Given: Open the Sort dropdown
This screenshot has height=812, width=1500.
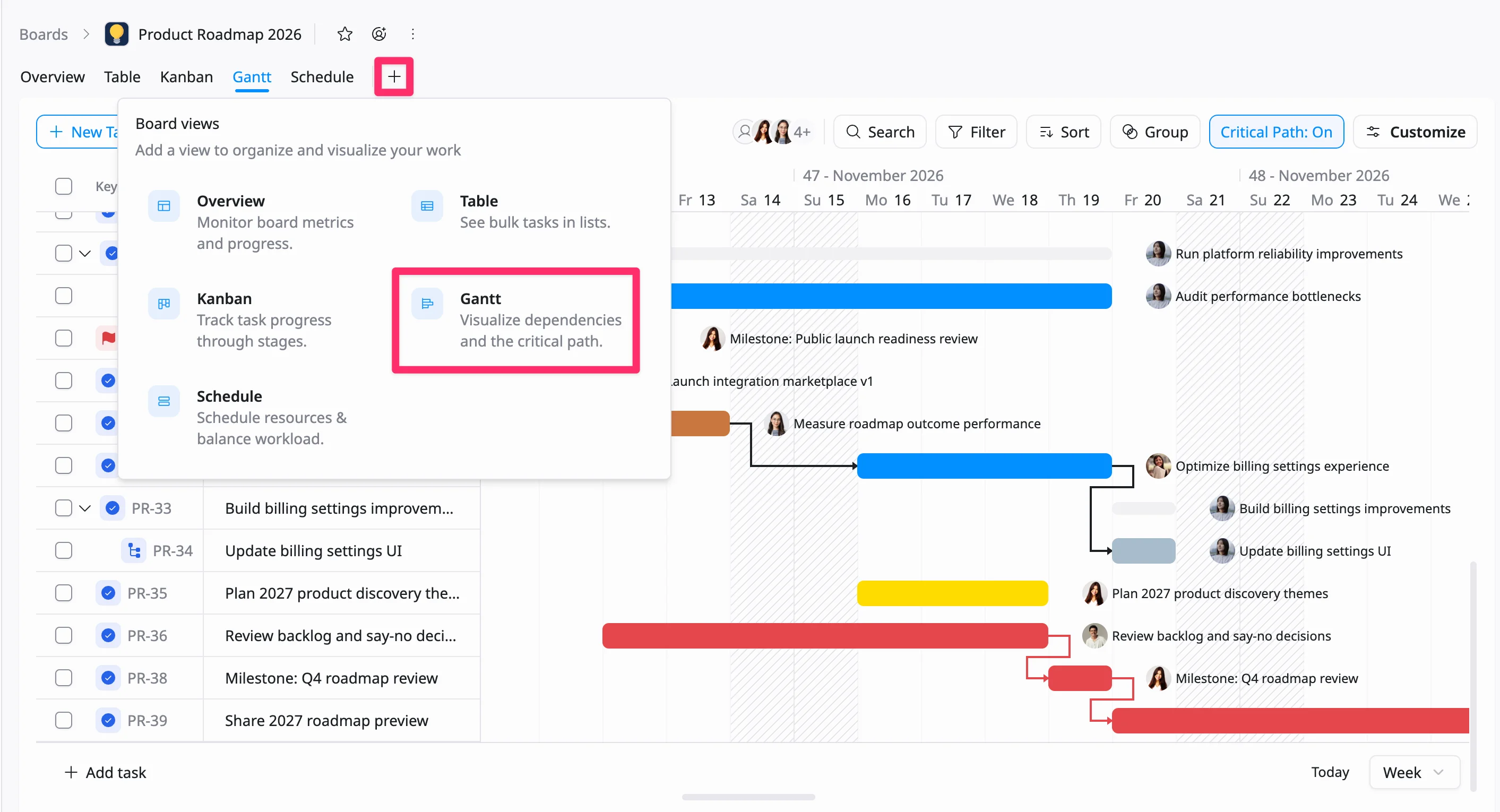Looking at the screenshot, I should [1064, 132].
